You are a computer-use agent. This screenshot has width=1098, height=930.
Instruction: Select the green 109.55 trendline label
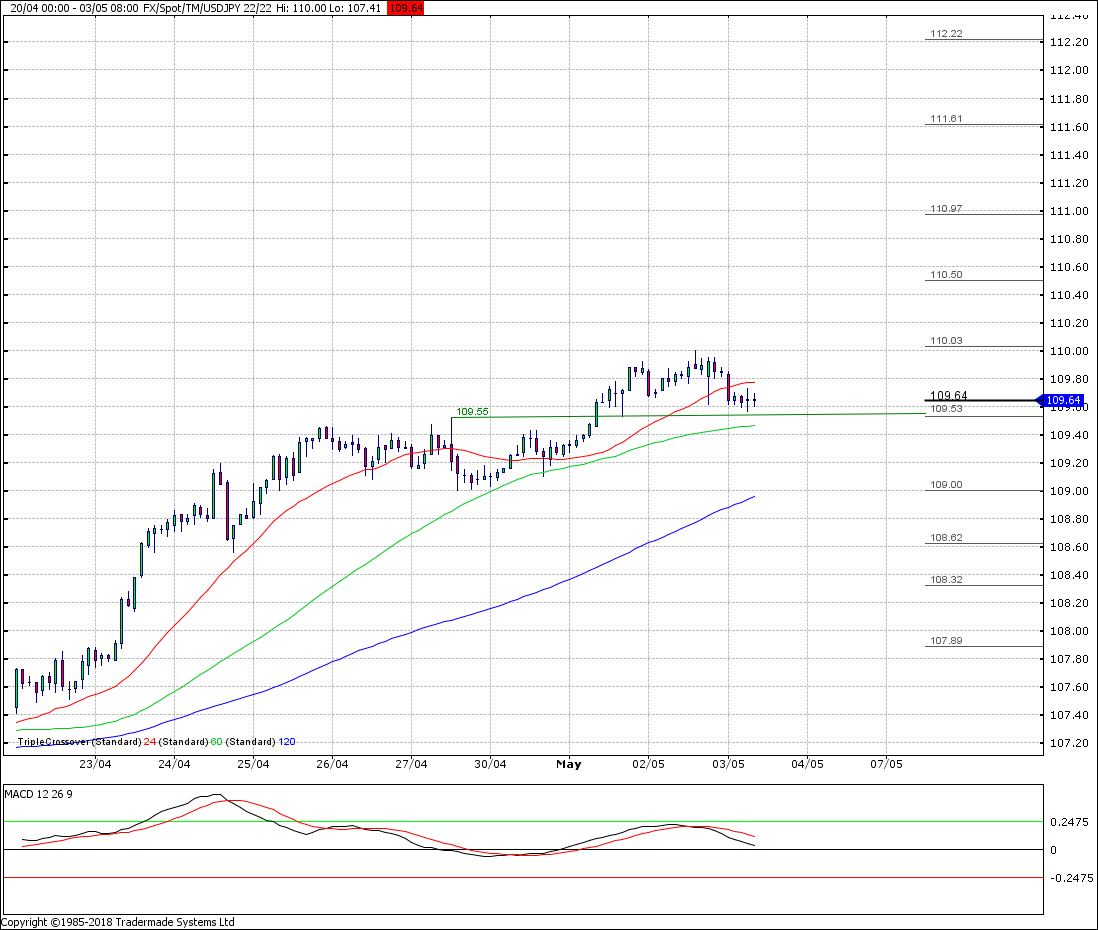pos(472,411)
